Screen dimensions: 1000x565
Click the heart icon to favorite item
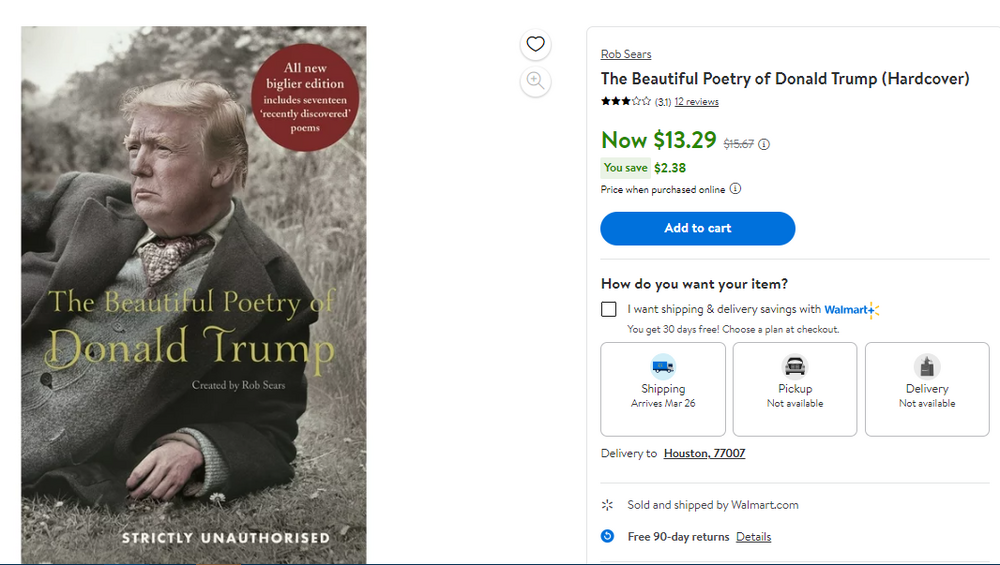[x=536, y=44]
